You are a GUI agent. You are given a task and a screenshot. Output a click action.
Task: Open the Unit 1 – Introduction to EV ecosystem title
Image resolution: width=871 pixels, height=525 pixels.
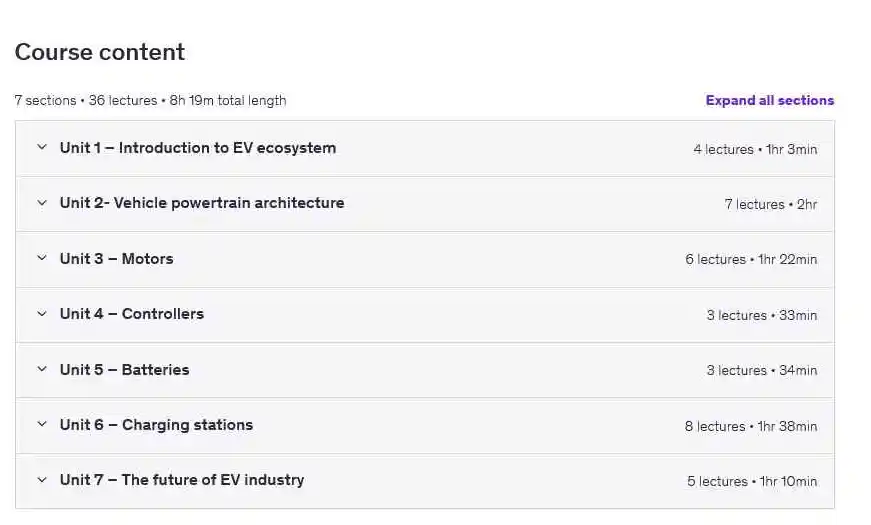(x=197, y=148)
